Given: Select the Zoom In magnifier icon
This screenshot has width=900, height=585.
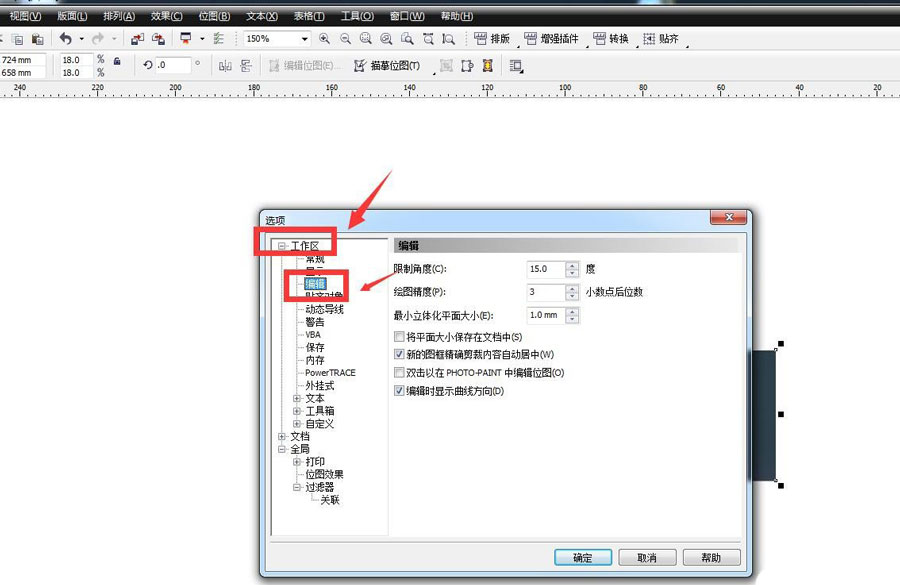Looking at the screenshot, I should point(324,38).
